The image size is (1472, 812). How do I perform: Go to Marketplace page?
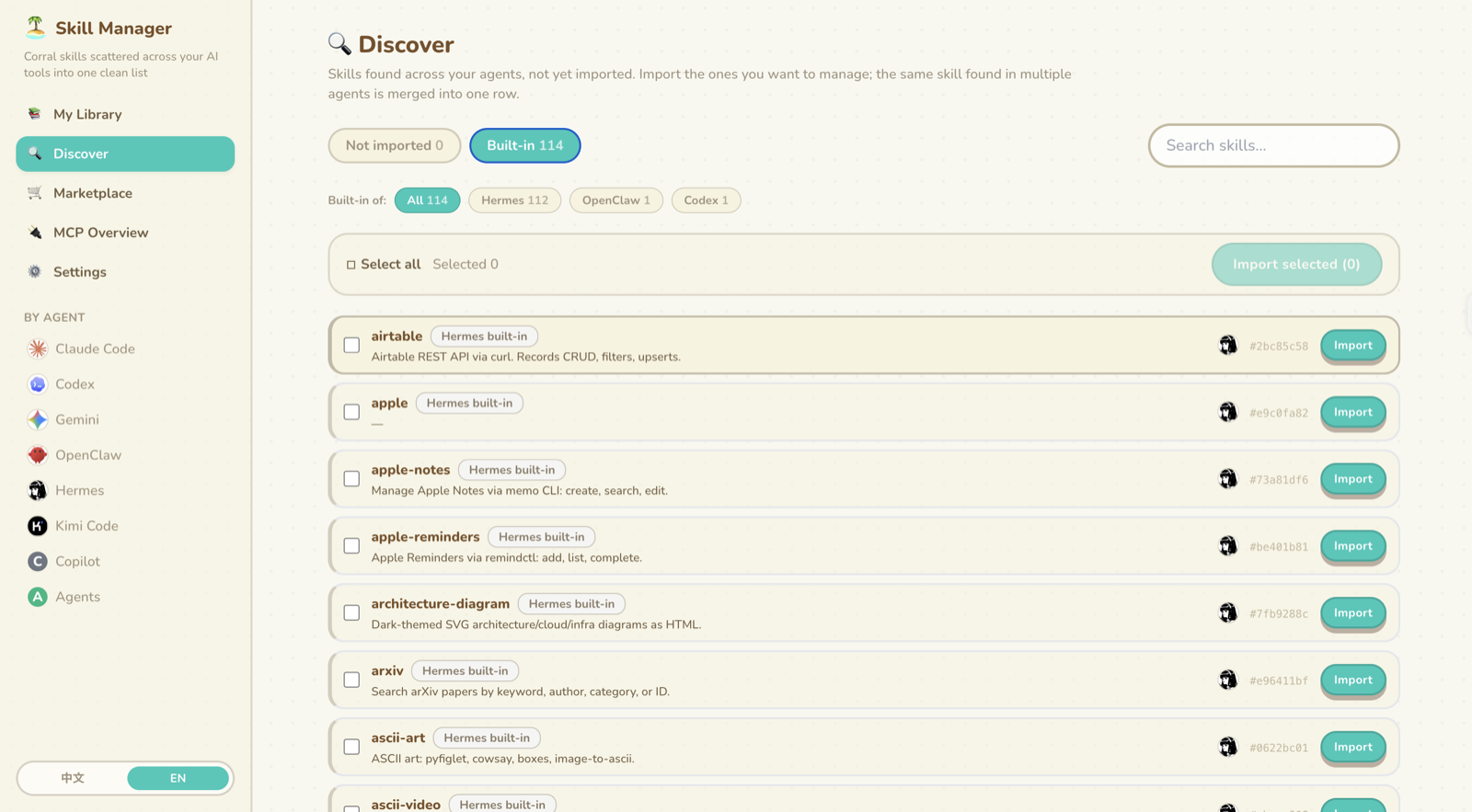pyautogui.click(x=125, y=193)
